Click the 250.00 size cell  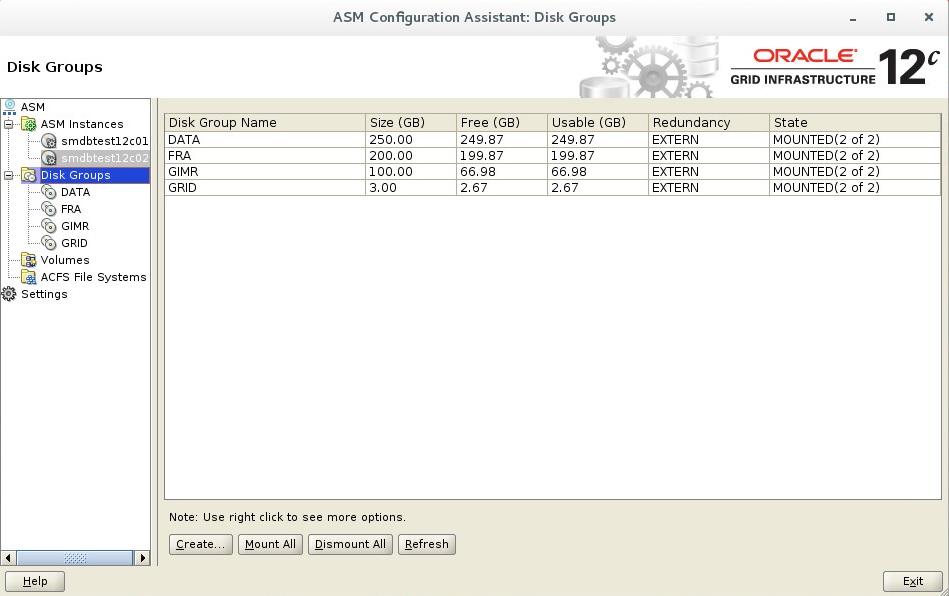(411, 139)
